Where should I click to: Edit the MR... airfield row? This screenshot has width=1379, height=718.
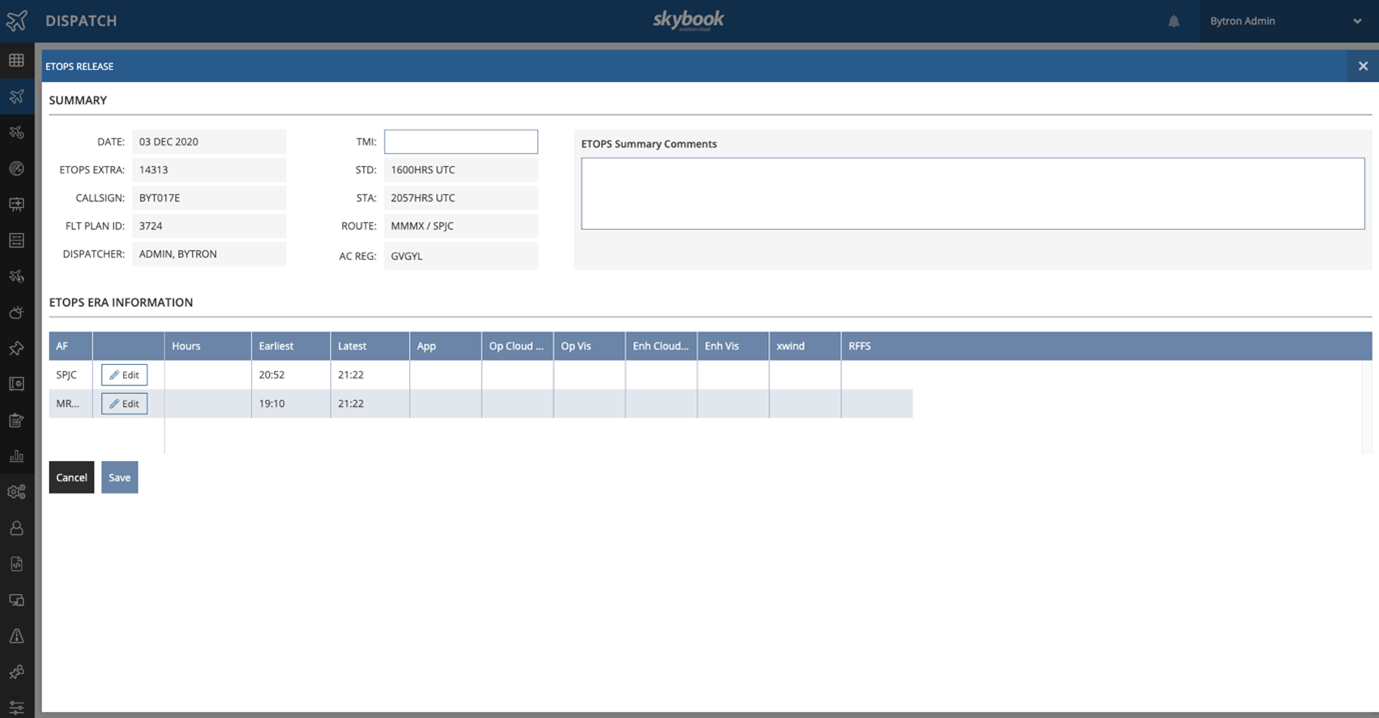[124, 404]
